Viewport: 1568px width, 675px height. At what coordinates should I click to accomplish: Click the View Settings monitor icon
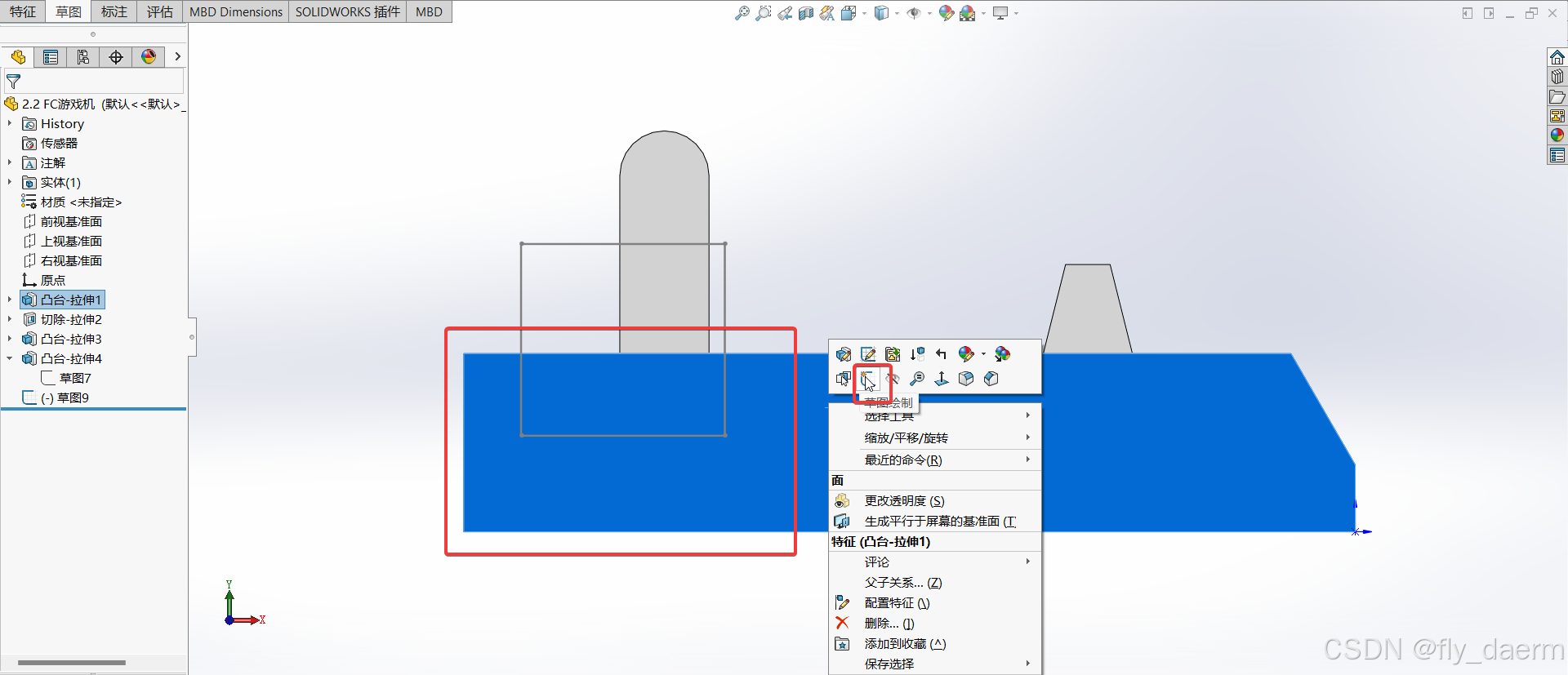(1000, 13)
